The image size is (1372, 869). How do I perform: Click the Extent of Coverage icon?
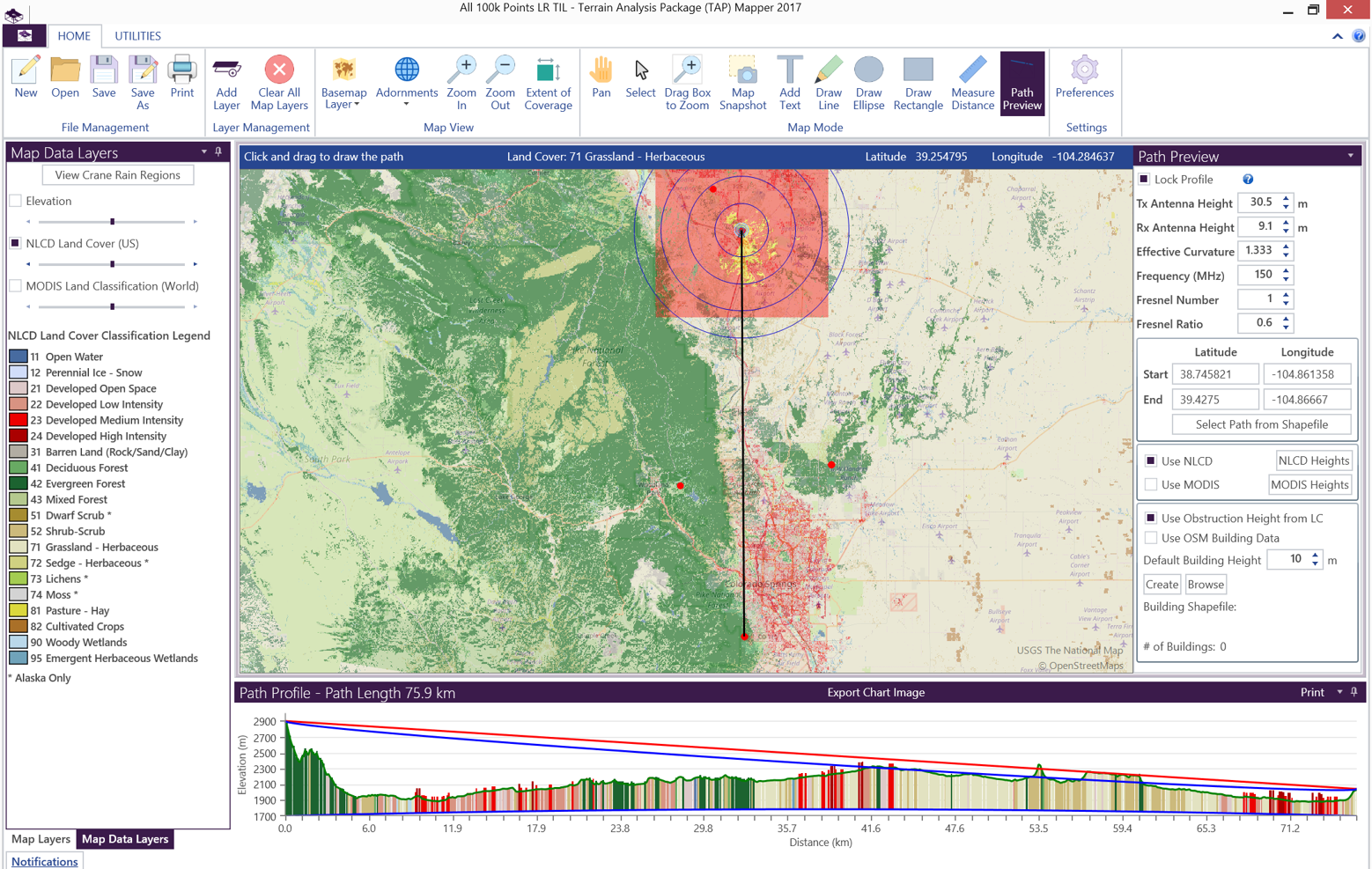point(548,83)
